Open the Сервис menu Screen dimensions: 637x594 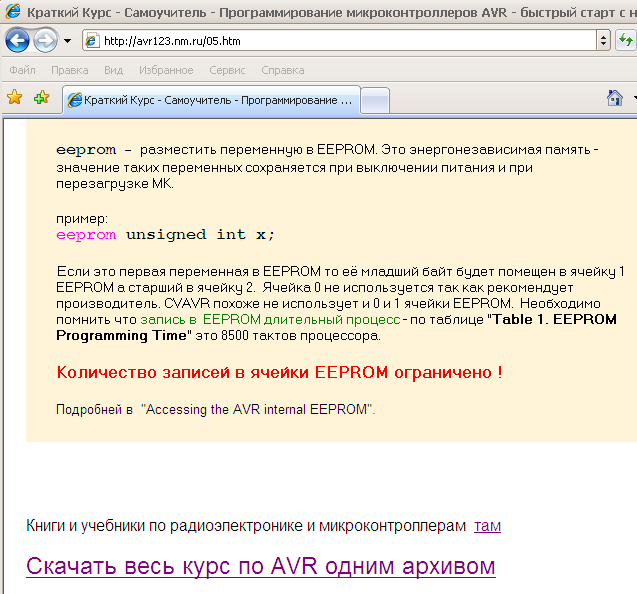click(227, 70)
